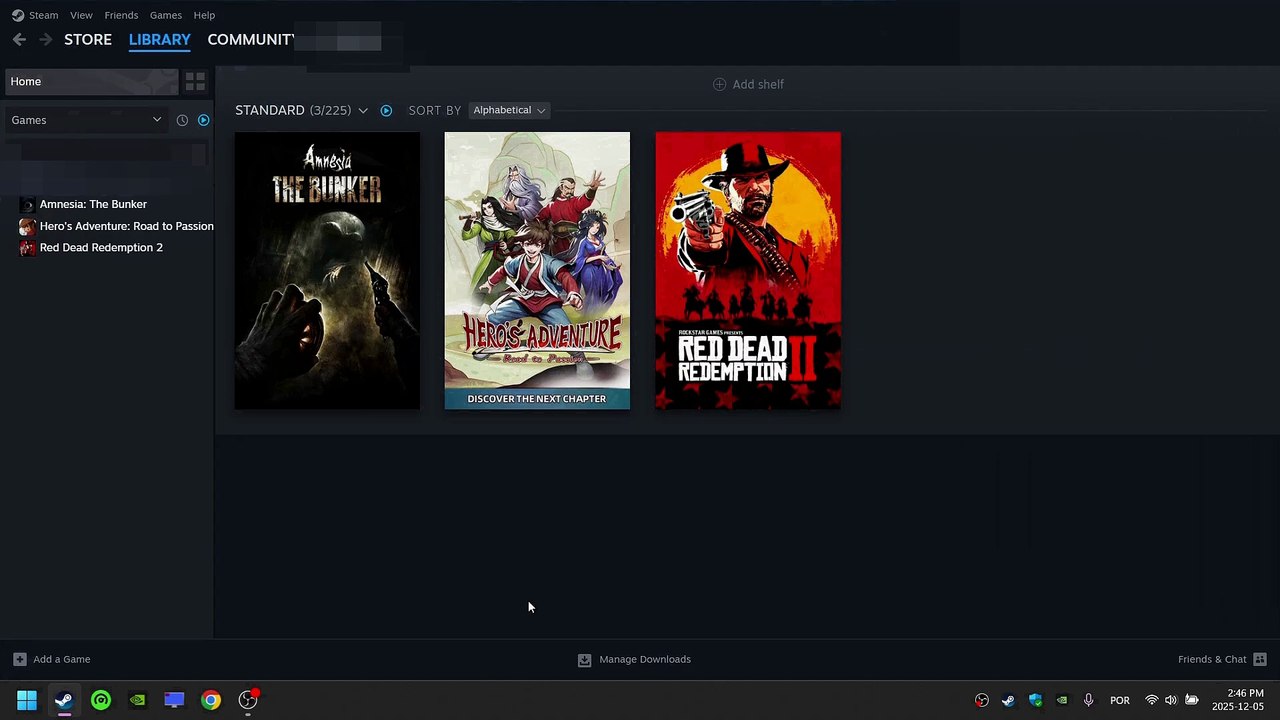Open the Alphabetical sort dropdown

(509, 110)
